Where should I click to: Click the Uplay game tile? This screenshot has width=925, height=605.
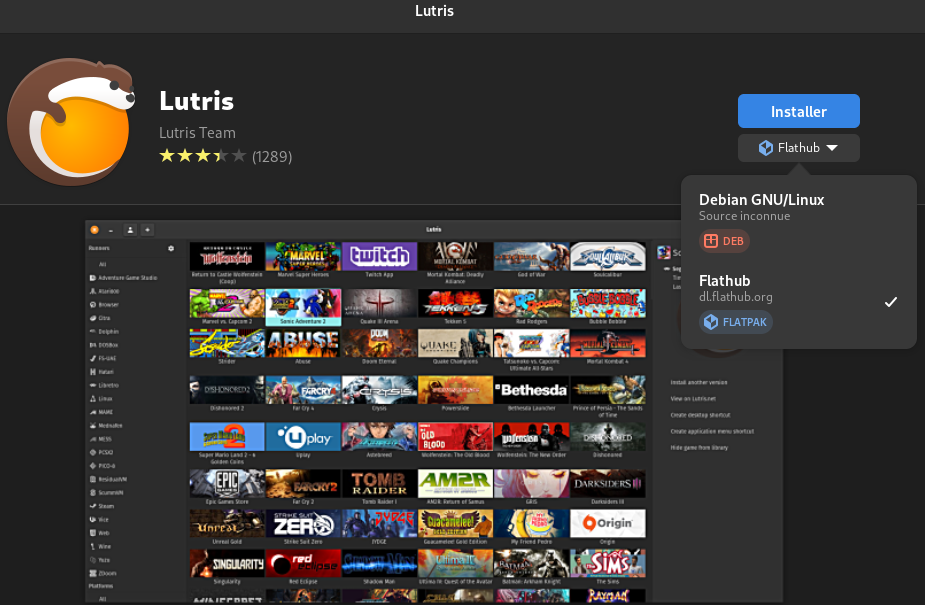click(303, 440)
